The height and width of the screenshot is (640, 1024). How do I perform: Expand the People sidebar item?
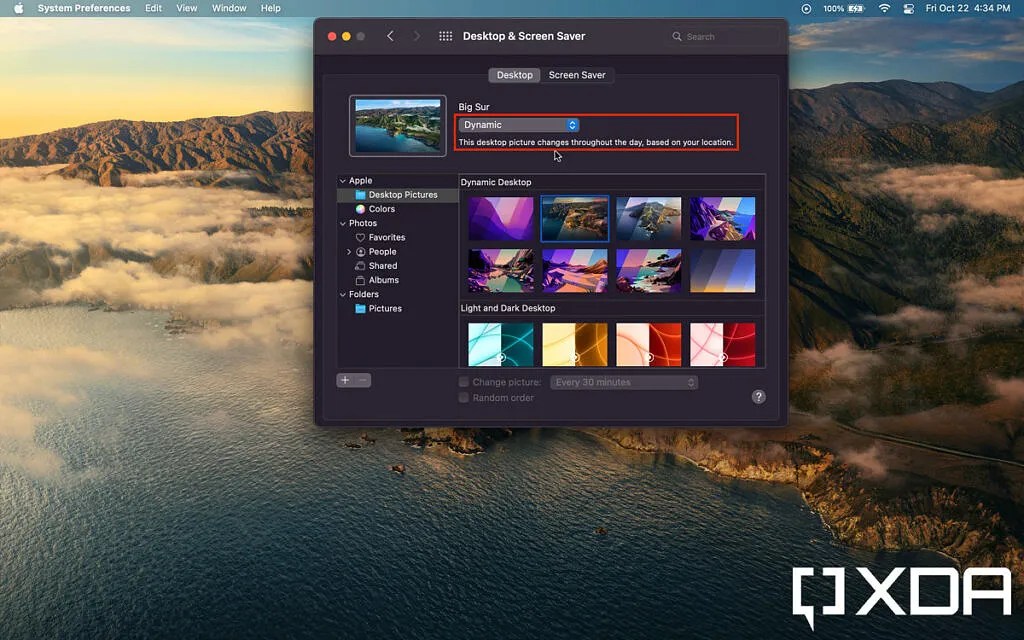pyautogui.click(x=348, y=251)
